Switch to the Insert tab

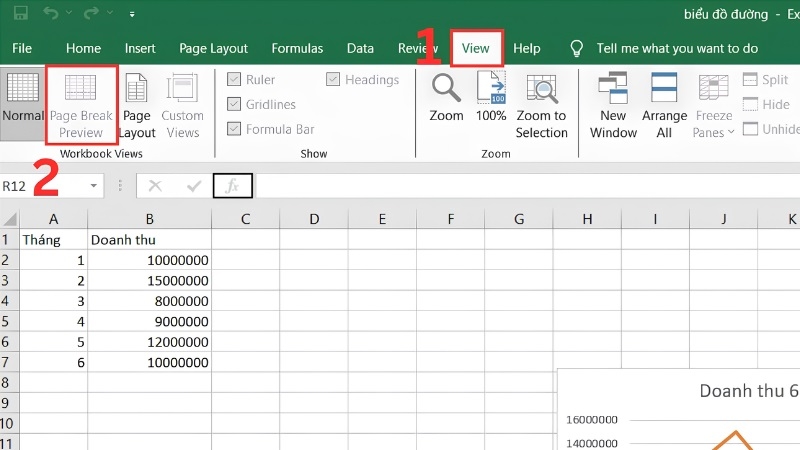pyautogui.click(x=140, y=48)
